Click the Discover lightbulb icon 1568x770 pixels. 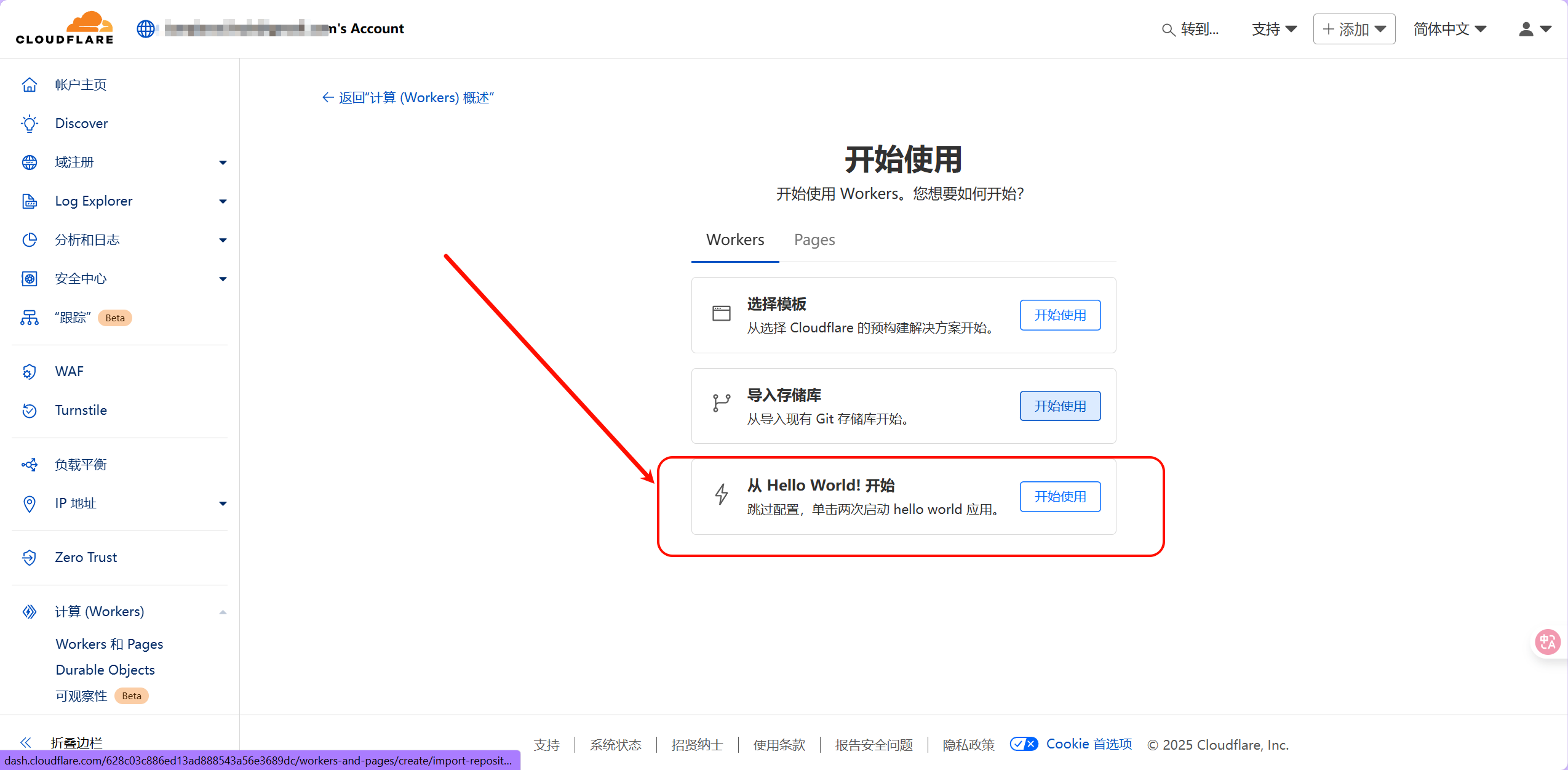(30, 124)
